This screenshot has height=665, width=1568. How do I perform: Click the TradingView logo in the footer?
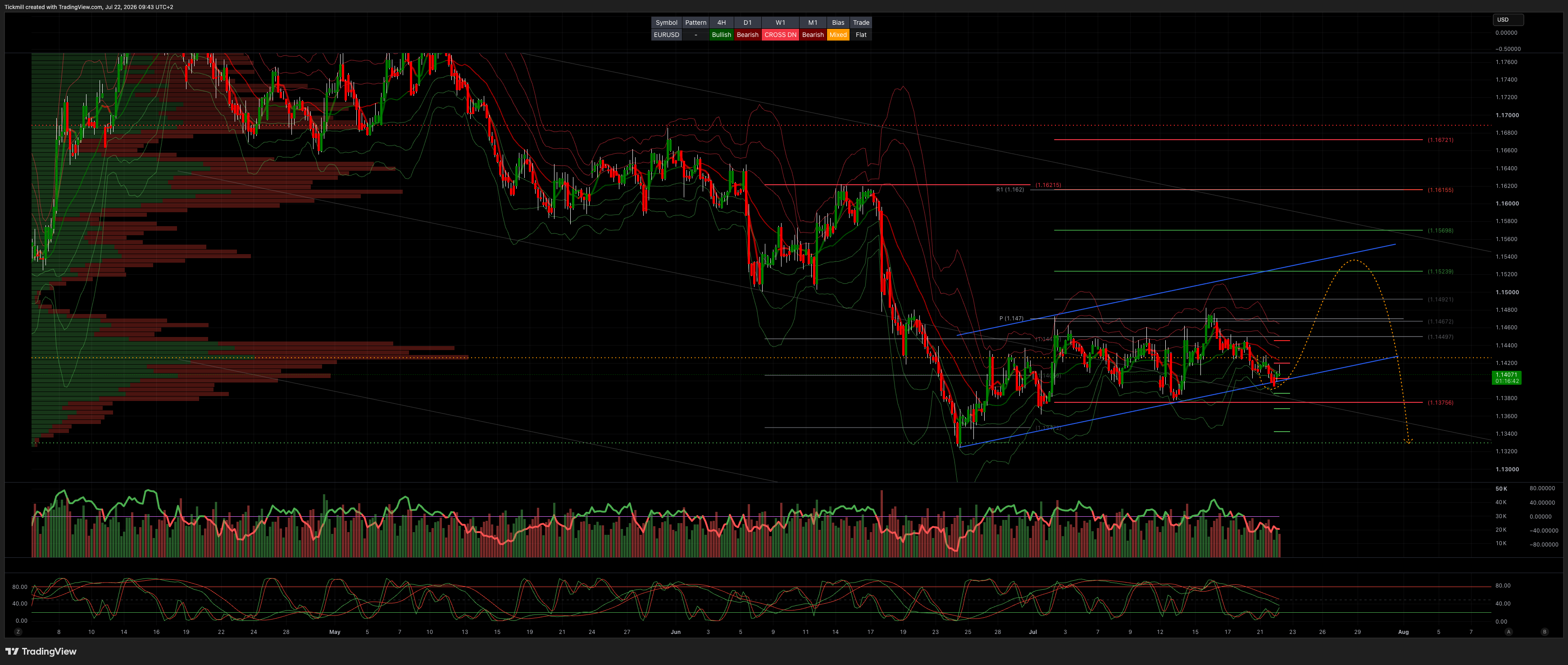pos(41,651)
